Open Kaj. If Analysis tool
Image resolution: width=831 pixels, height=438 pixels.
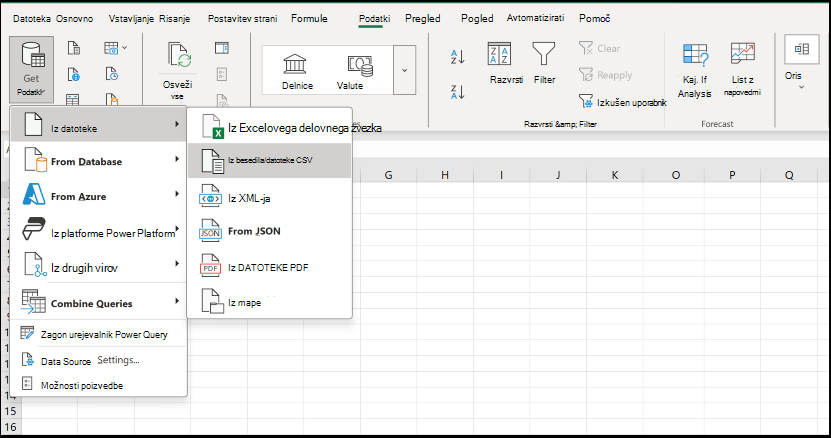tap(694, 71)
